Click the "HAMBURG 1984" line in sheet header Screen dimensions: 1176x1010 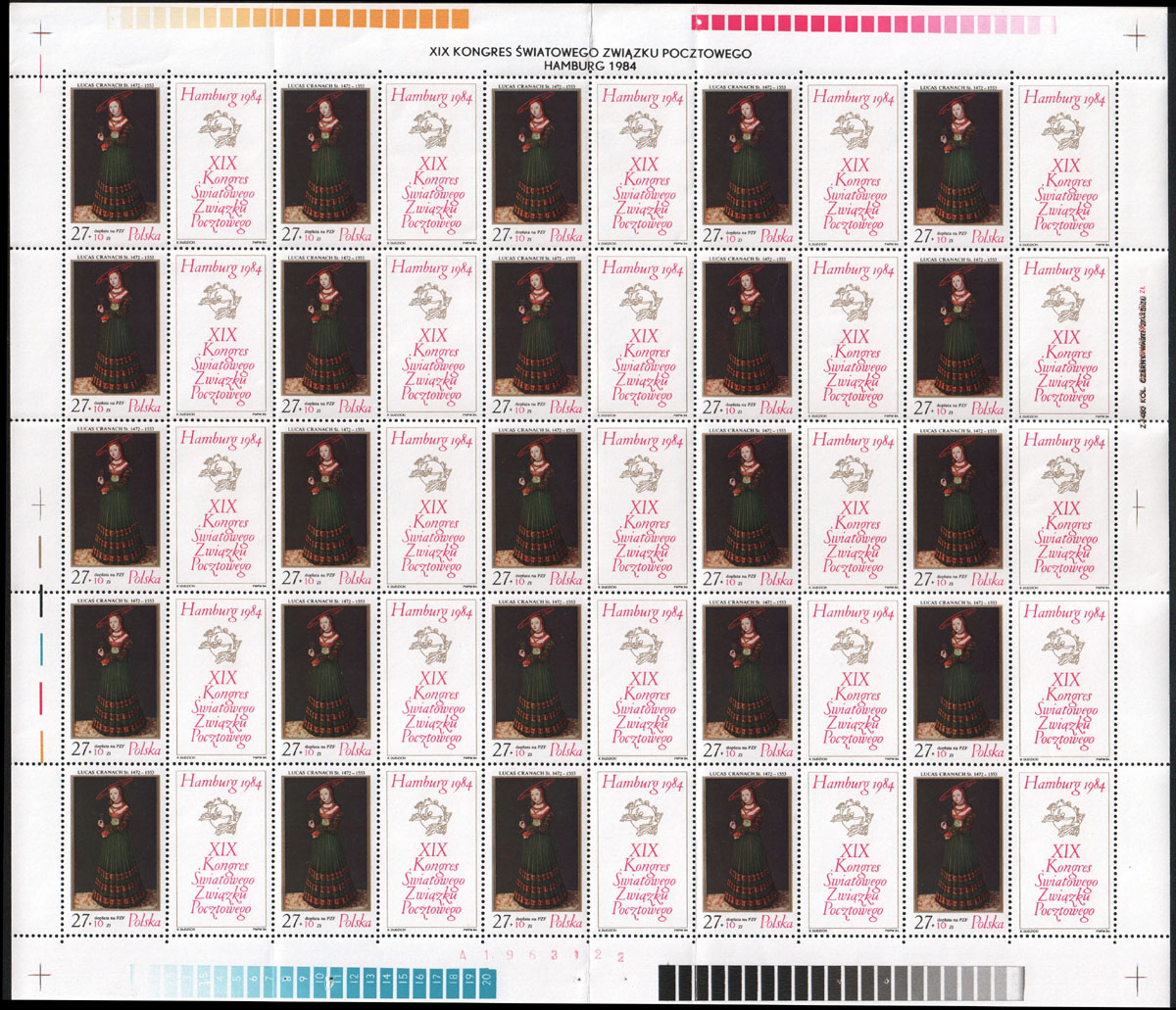592,67
